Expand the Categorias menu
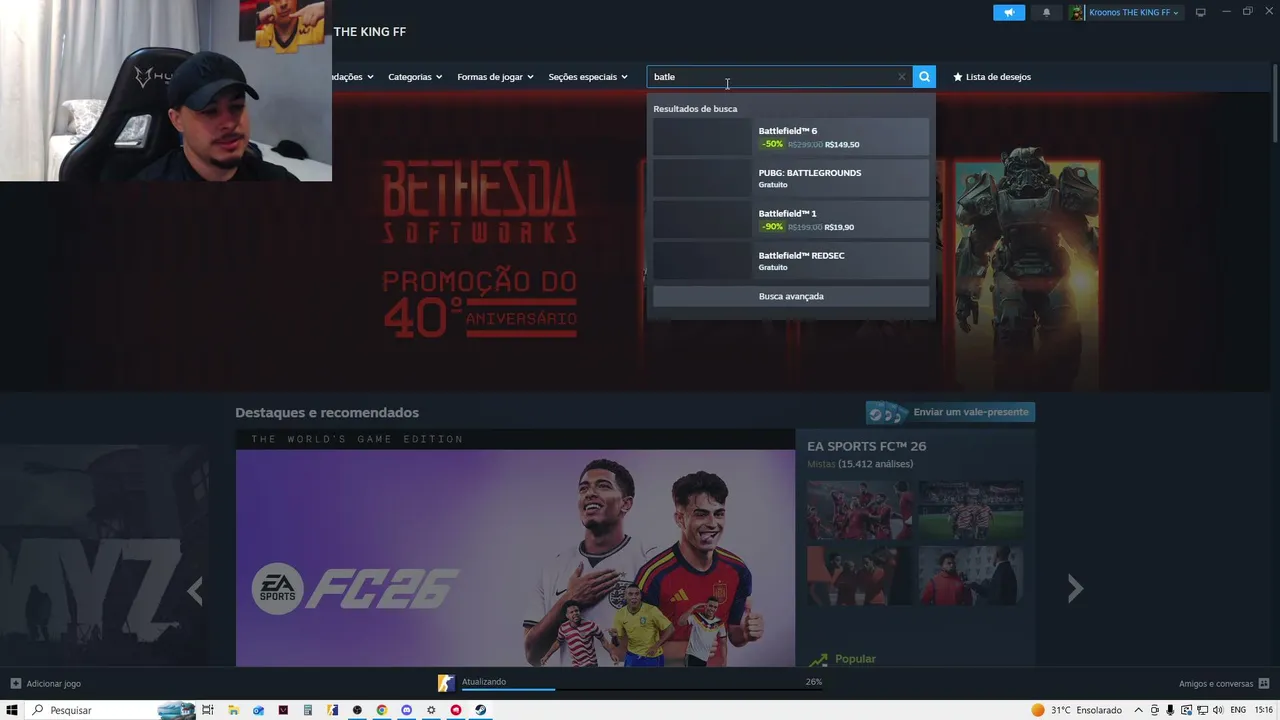The height and width of the screenshot is (720, 1280). tap(415, 77)
